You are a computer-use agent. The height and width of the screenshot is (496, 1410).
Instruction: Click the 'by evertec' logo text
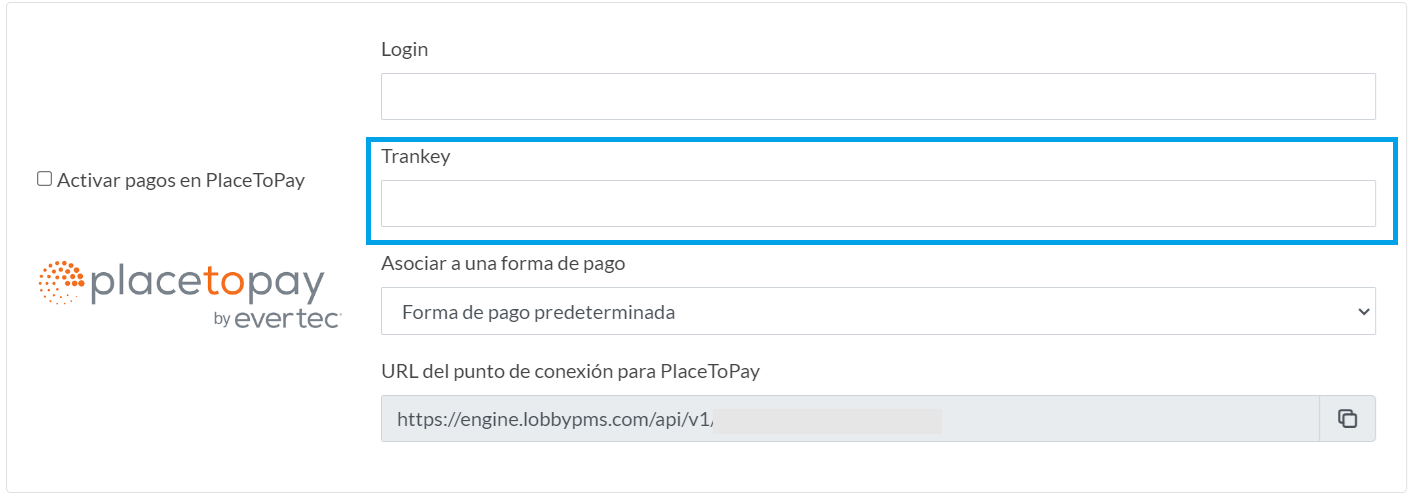click(278, 320)
